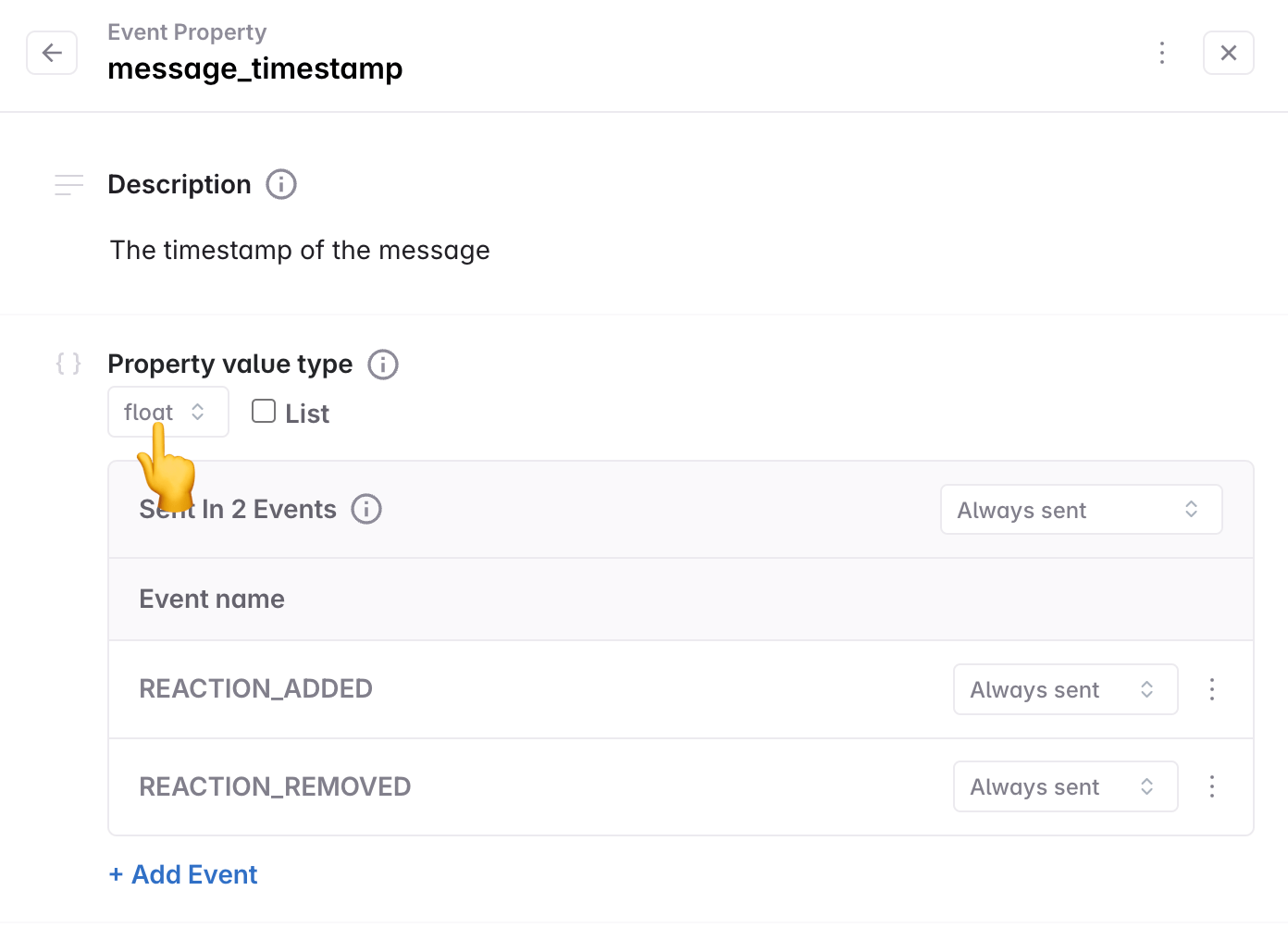This screenshot has width=1288, height=940.
Task: Close the Event Property panel
Action: coord(1228,53)
